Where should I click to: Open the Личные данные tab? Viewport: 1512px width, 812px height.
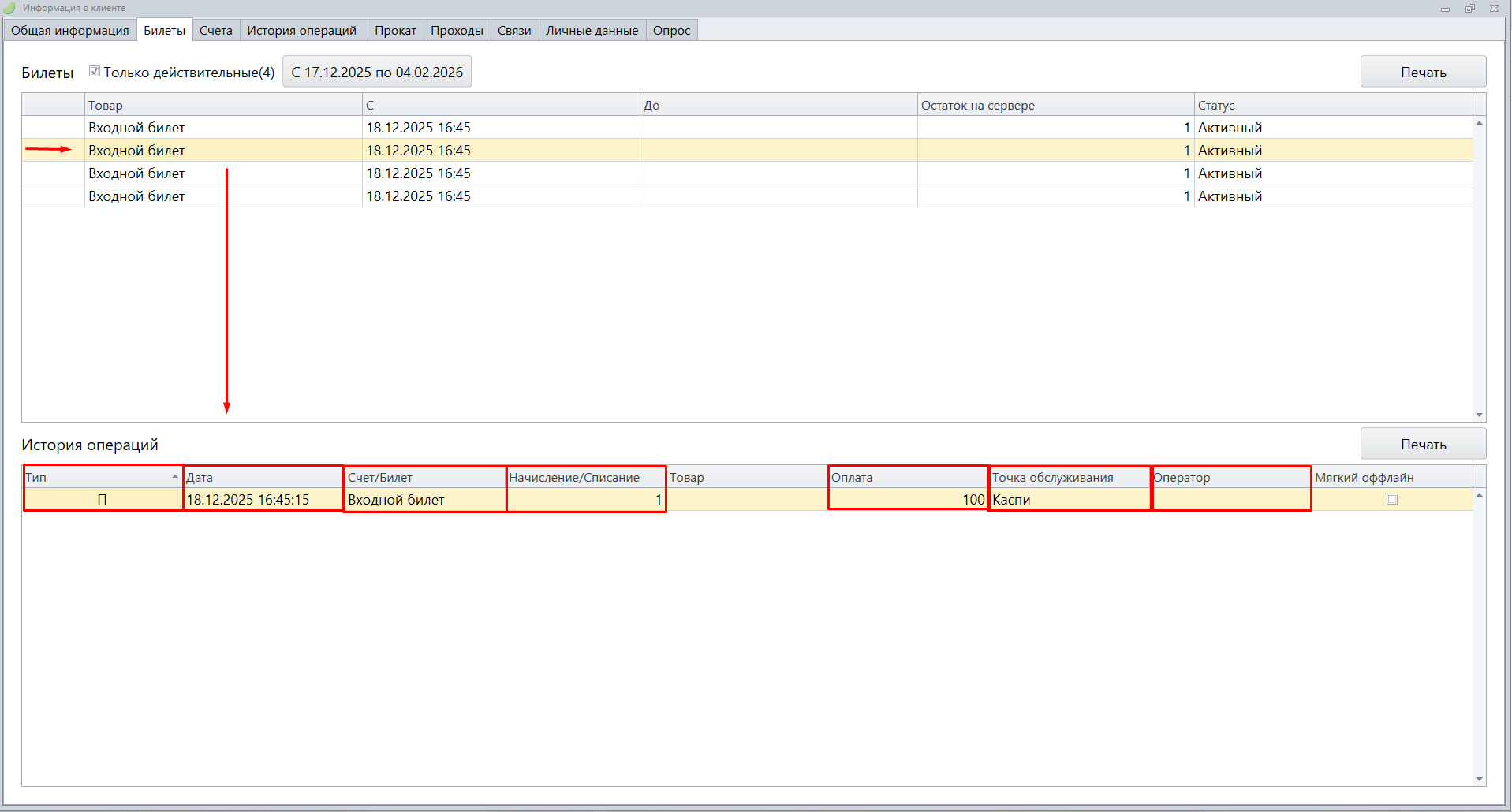tap(592, 31)
